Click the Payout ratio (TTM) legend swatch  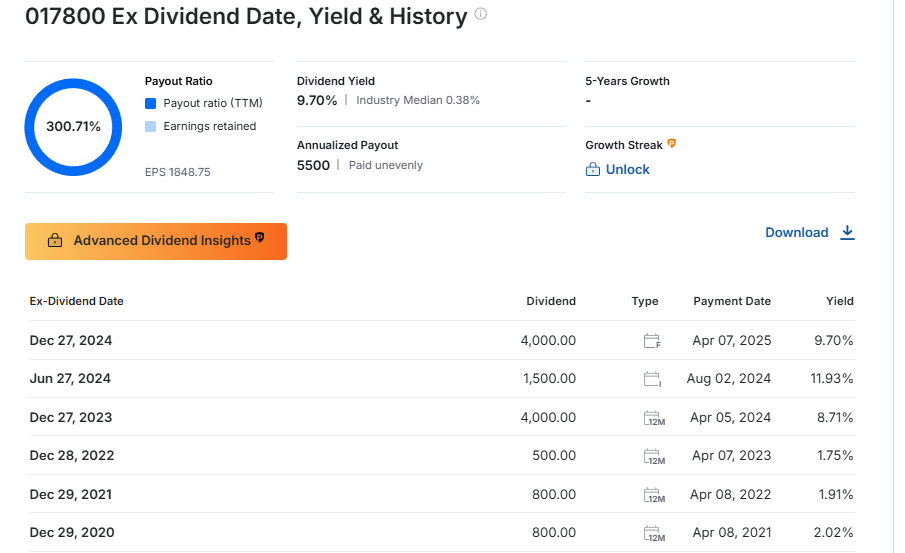point(150,103)
